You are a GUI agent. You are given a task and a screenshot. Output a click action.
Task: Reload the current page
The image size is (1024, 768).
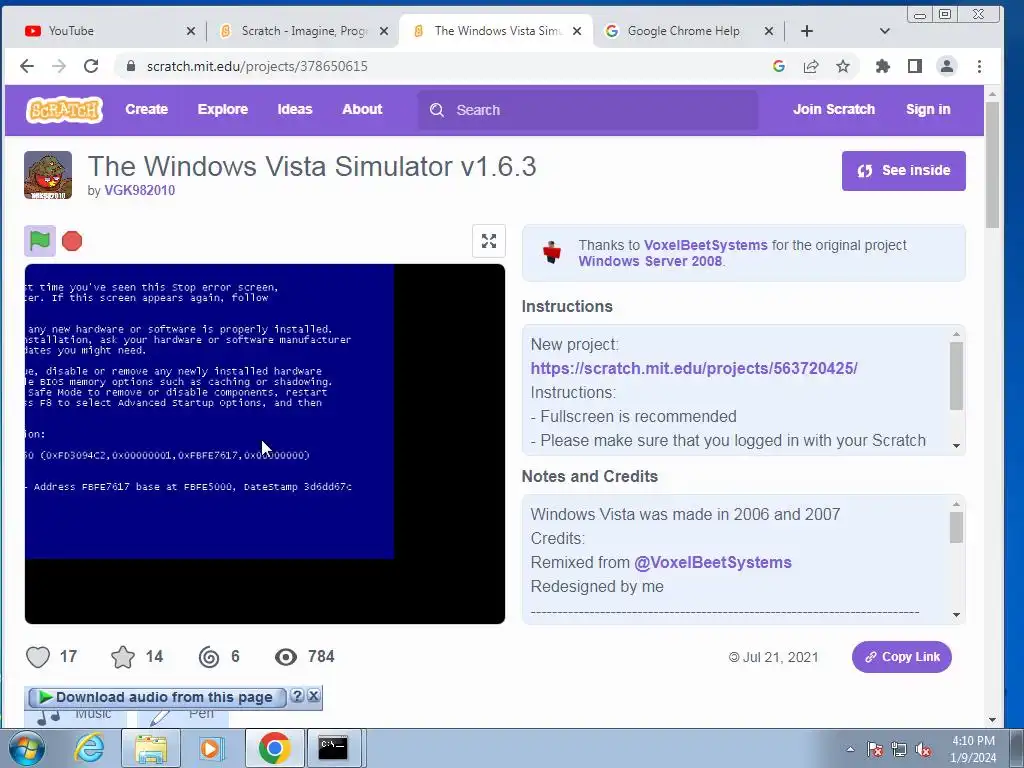[x=91, y=66]
